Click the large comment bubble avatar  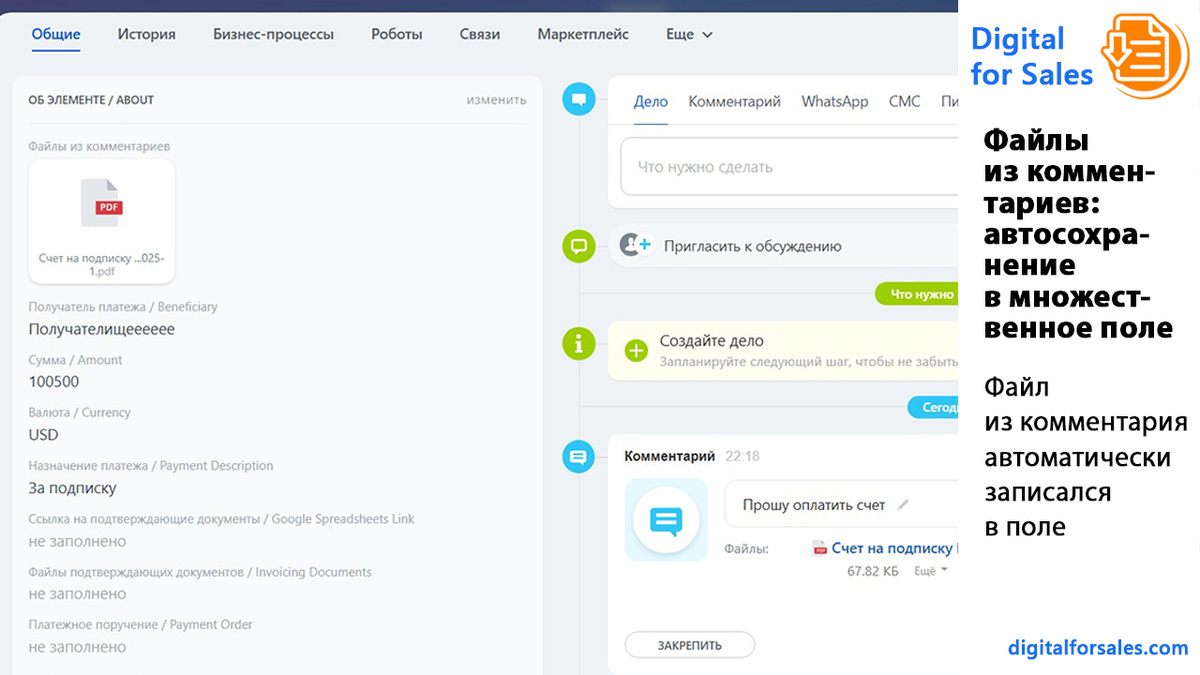pyautogui.click(x=666, y=520)
